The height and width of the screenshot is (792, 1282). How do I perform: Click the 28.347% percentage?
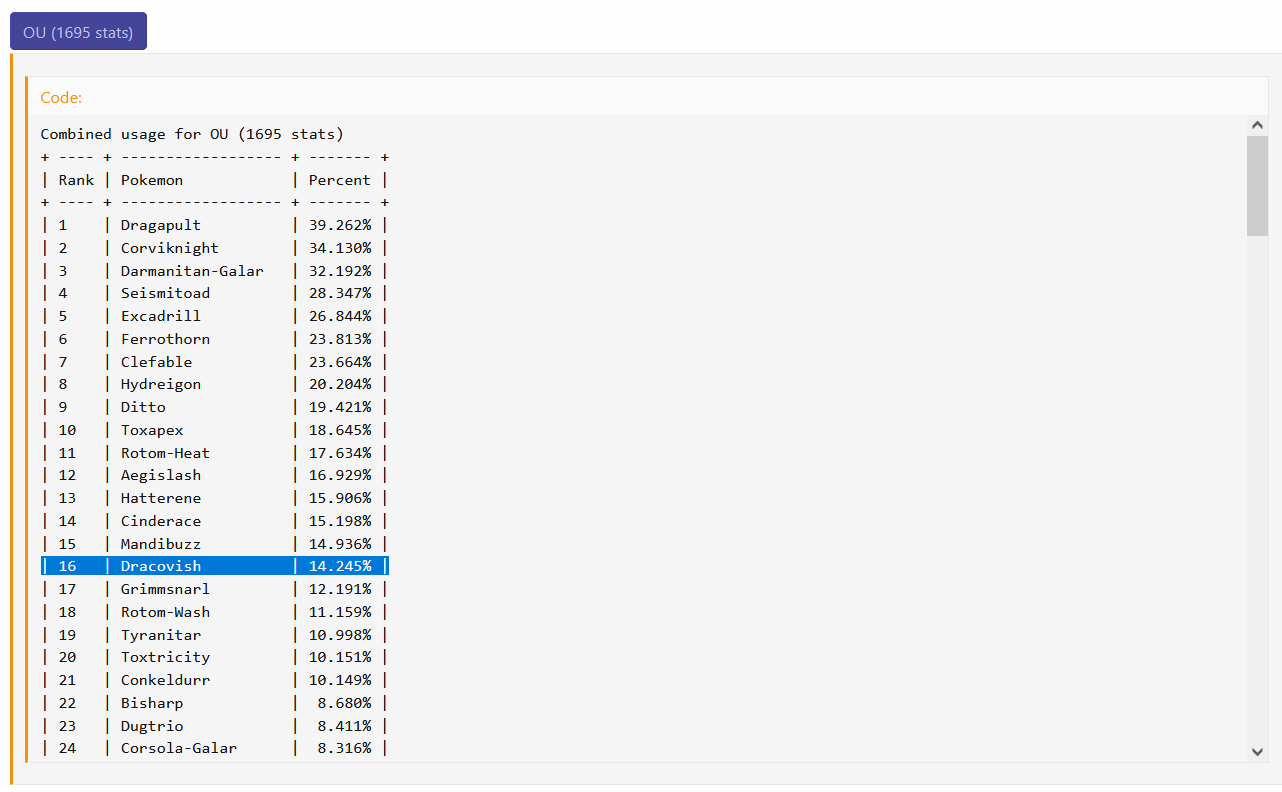340,293
